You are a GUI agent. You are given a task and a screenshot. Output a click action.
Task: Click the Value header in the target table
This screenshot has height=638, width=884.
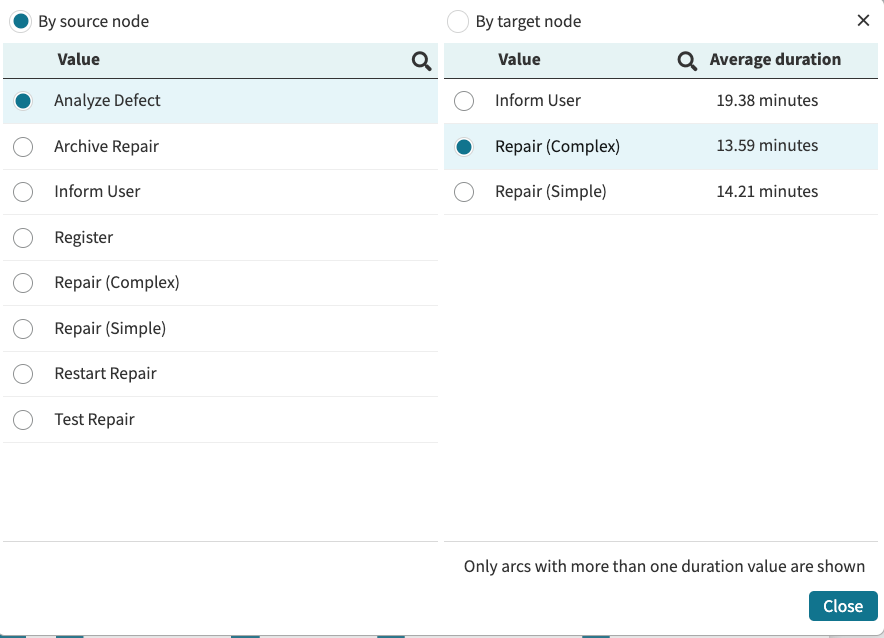(x=519, y=60)
